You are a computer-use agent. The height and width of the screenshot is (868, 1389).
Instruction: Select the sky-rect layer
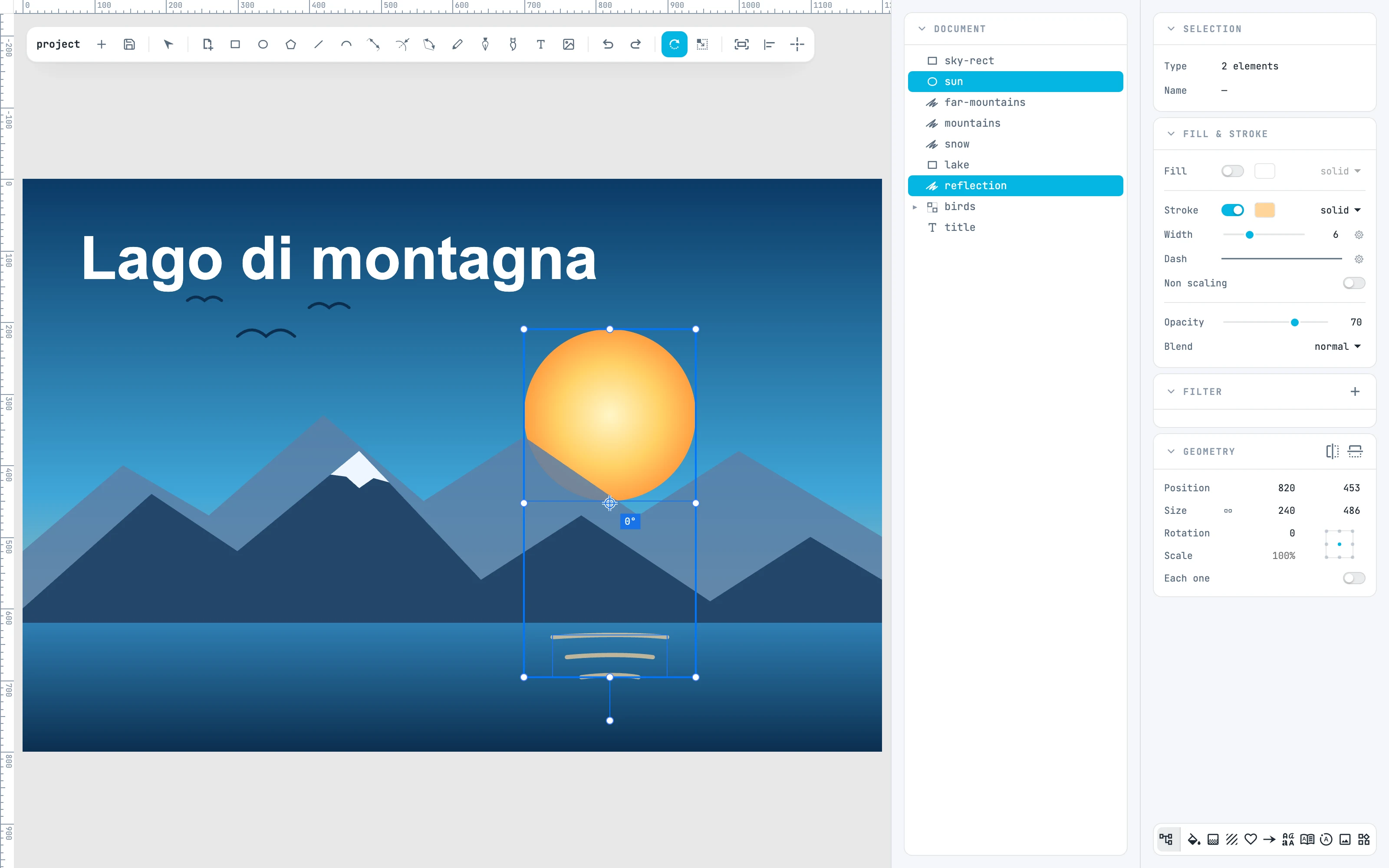[1015, 60]
